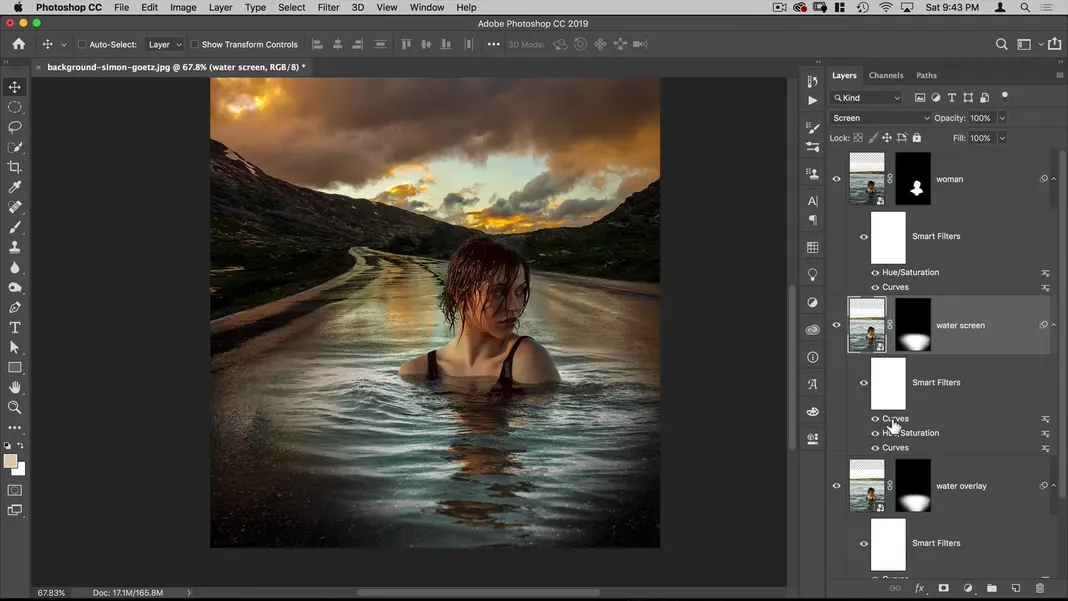The width and height of the screenshot is (1068, 601).
Task: Select the Crop tool
Action: point(14,167)
